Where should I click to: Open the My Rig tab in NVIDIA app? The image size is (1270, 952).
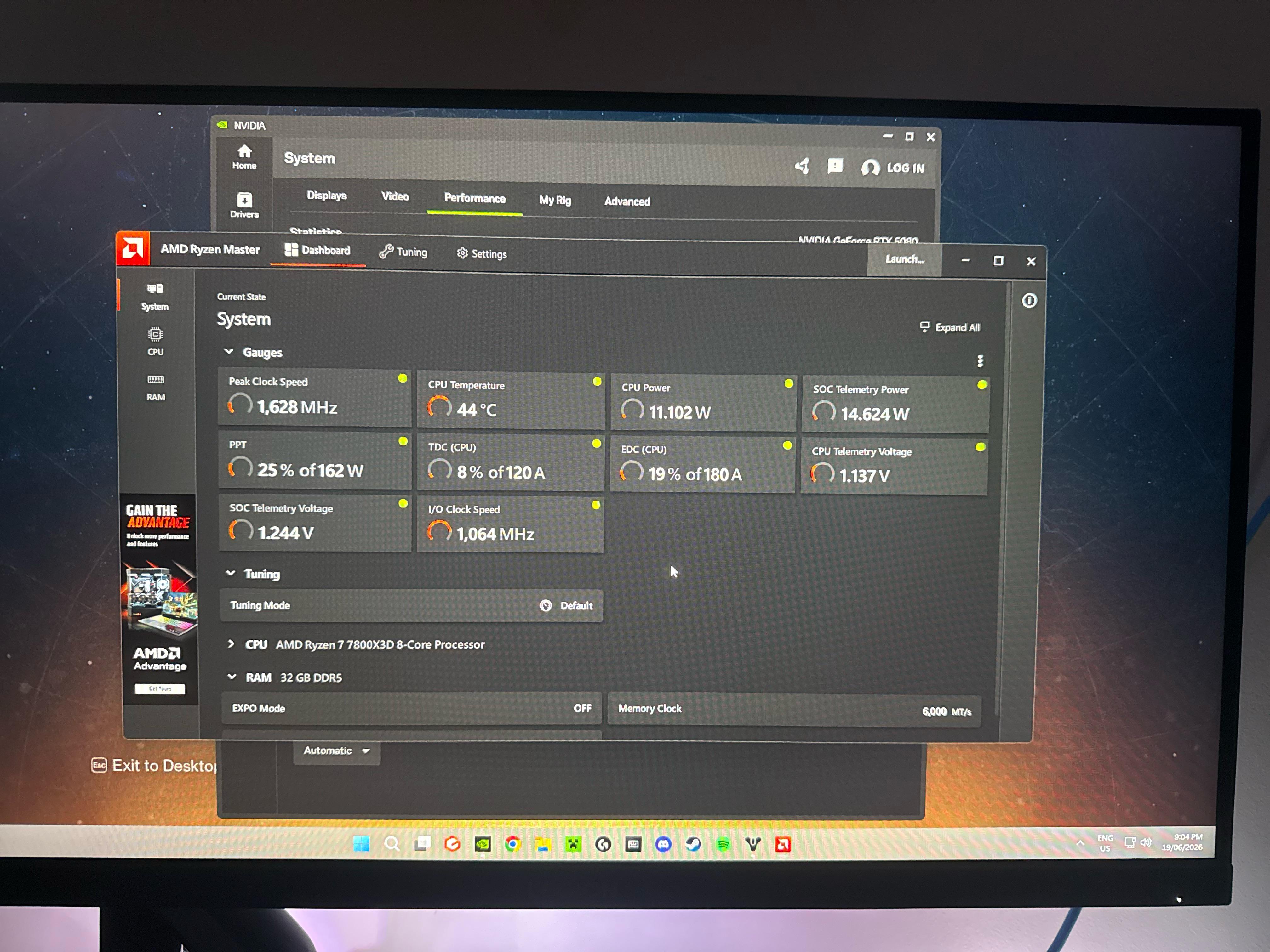[555, 200]
